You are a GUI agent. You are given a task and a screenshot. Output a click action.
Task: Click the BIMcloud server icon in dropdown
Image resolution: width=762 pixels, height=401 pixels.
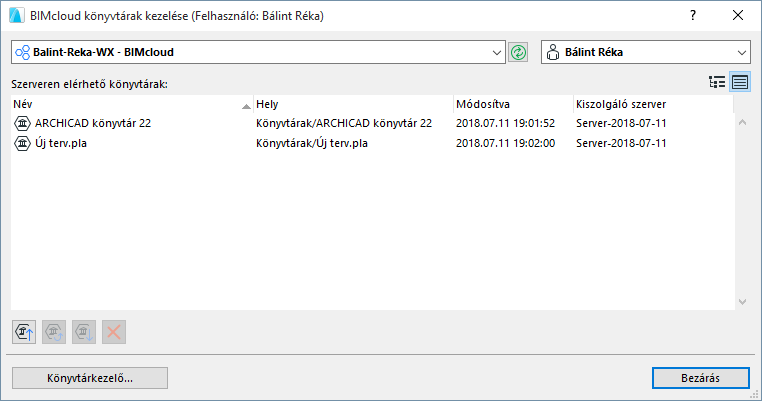click(22, 52)
